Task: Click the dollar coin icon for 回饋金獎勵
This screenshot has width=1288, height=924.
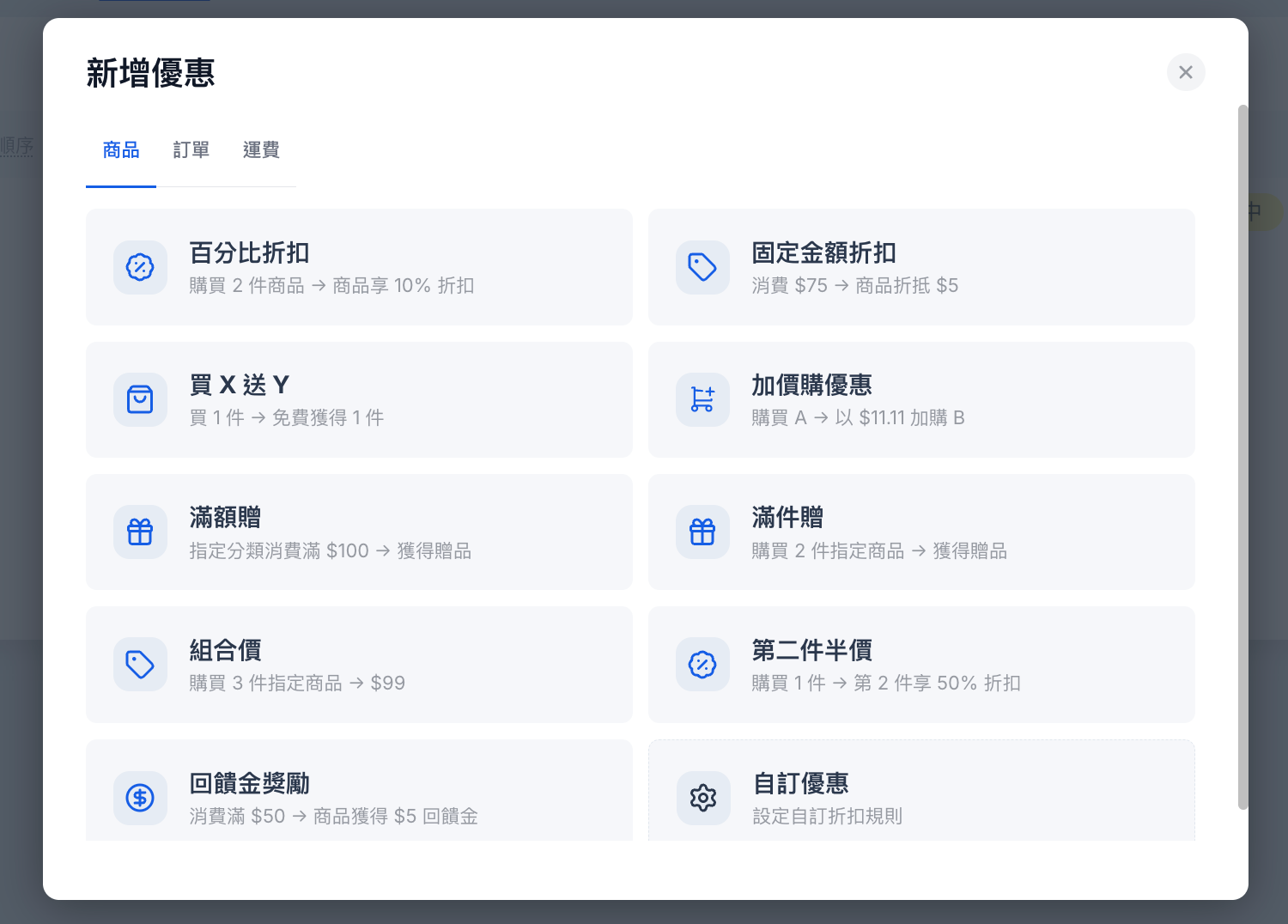Action: pyautogui.click(x=140, y=798)
